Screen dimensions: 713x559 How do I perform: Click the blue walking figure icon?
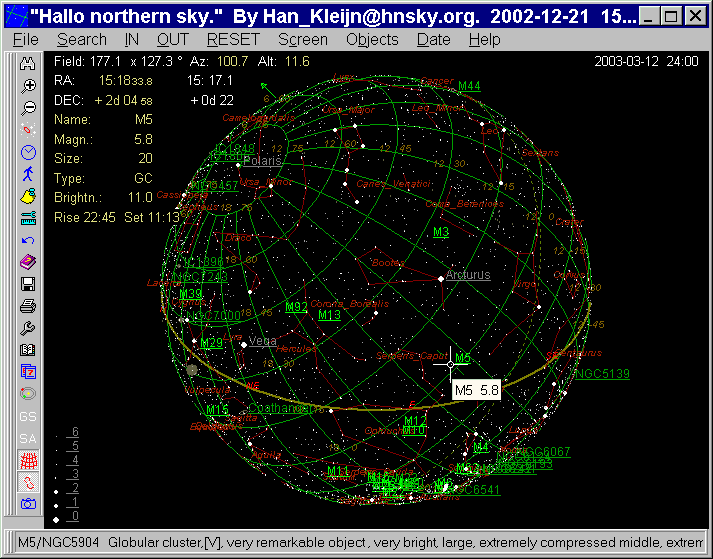pyautogui.click(x=28, y=174)
